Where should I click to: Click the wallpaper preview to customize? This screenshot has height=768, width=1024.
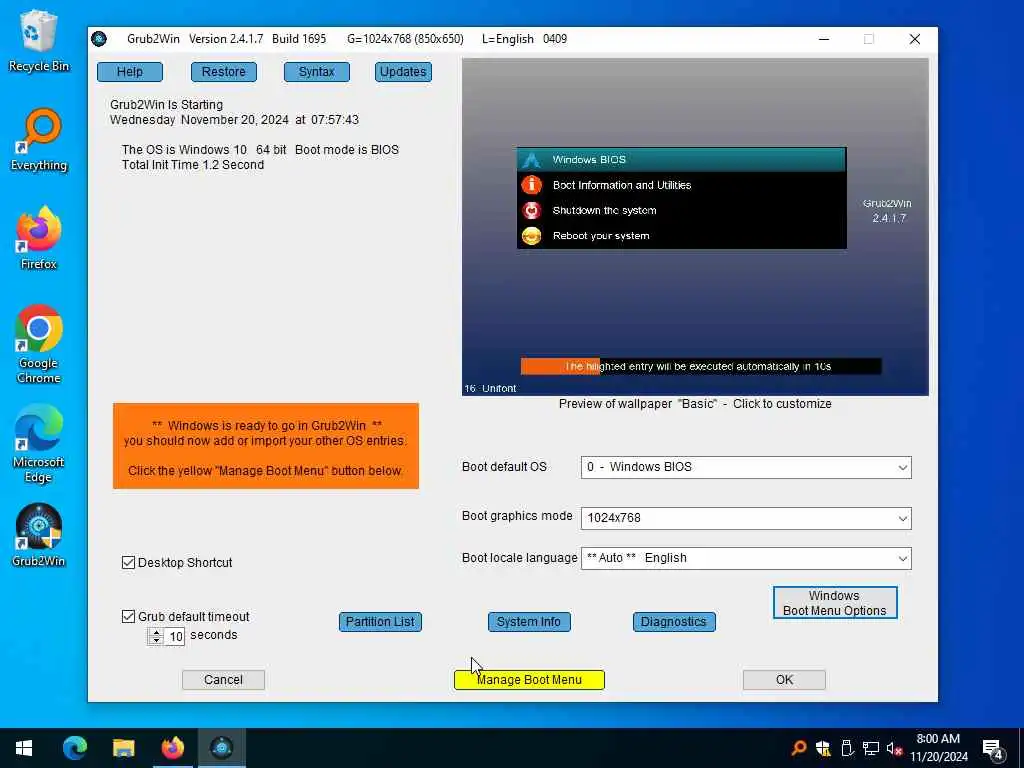pos(695,227)
